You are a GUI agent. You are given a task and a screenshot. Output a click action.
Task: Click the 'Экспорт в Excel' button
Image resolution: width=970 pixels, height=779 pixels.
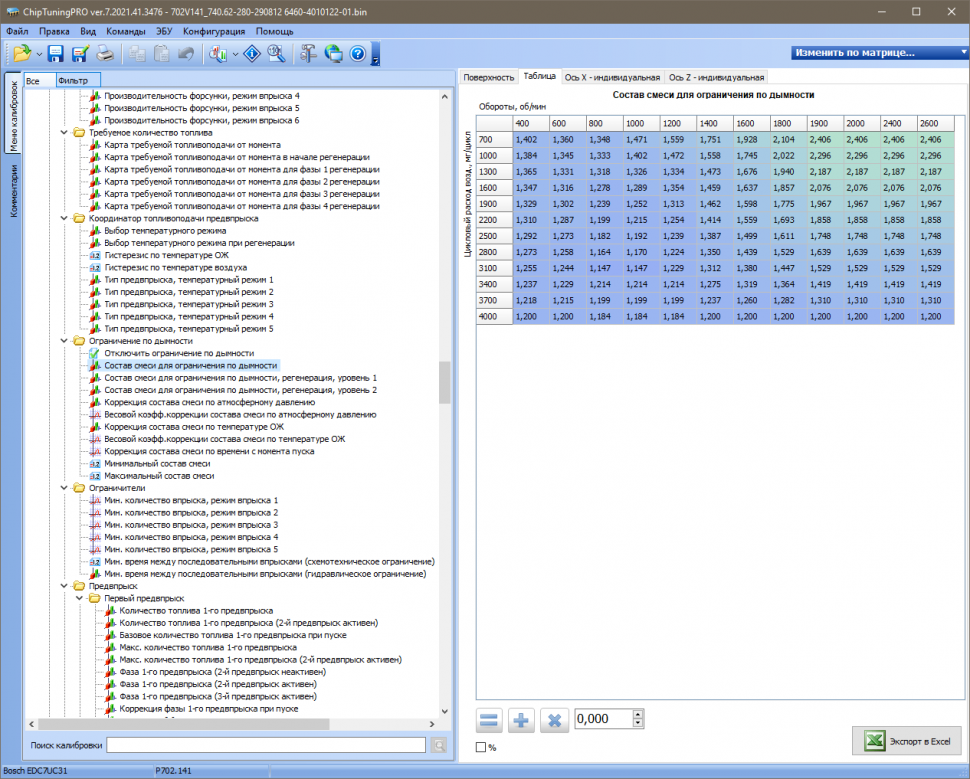coord(905,741)
